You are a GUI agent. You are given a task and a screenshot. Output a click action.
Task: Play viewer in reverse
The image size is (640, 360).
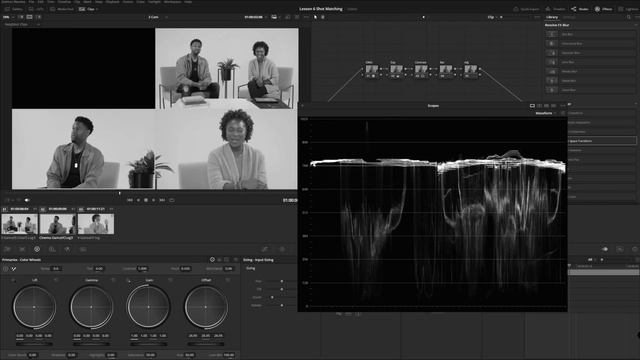point(138,200)
